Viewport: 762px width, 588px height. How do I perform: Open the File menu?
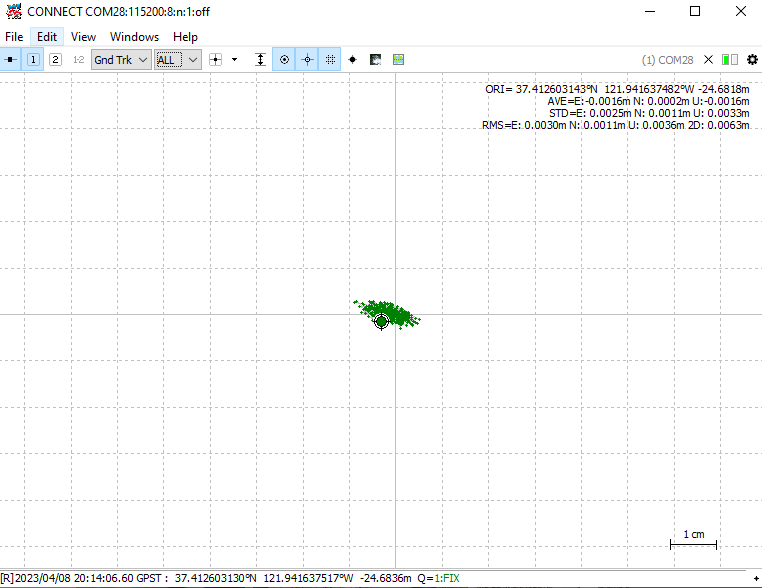click(x=14, y=37)
